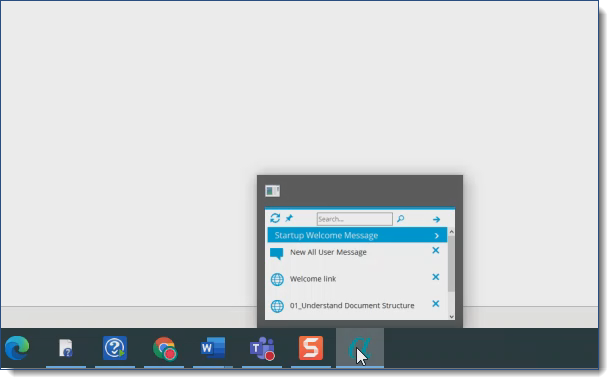Pin the popup panel open
Image resolution: width=614 pixels, height=385 pixels.
tap(289, 218)
